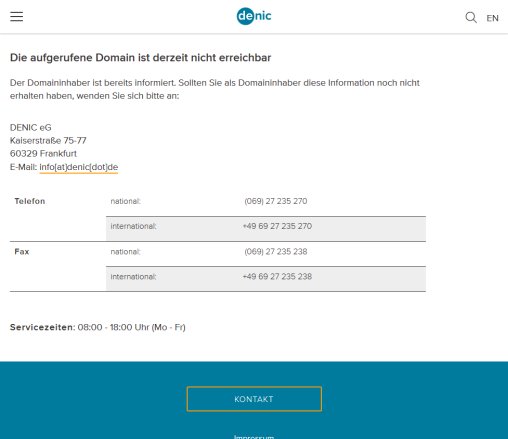Image resolution: width=508 pixels, height=439 pixels.
Task: Open the Impressum footer link
Action: pos(254,437)
